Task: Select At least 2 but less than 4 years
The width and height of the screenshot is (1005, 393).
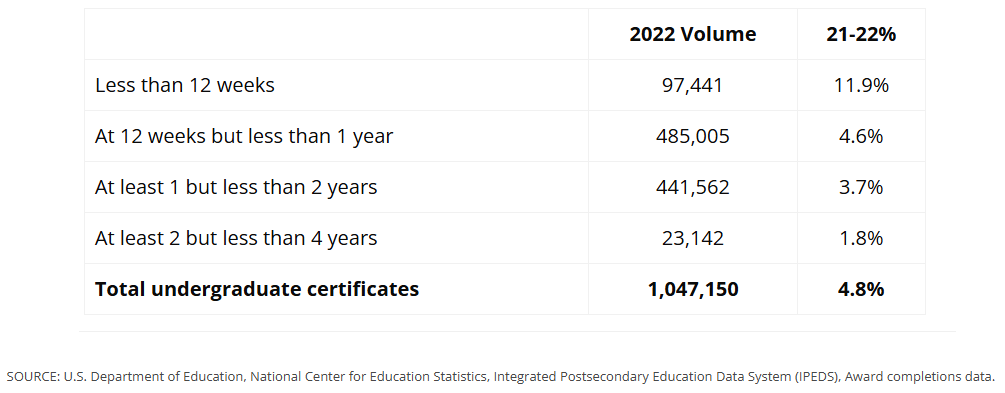Action: (236, 238)
